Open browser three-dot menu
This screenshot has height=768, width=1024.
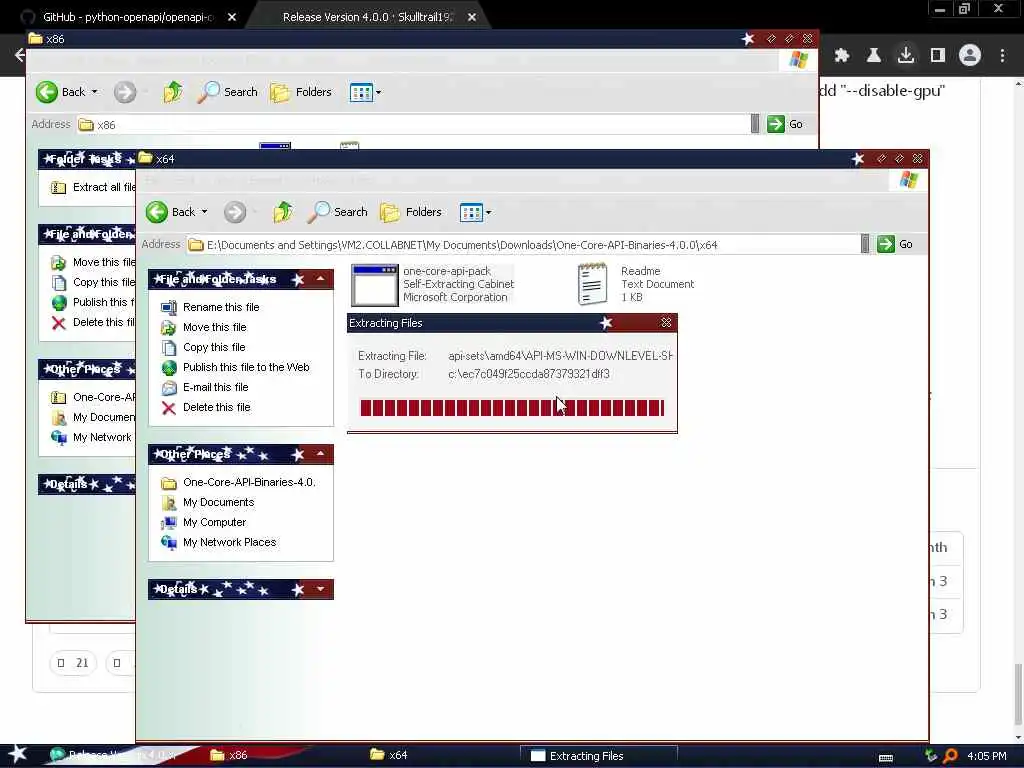point(1002,56)
